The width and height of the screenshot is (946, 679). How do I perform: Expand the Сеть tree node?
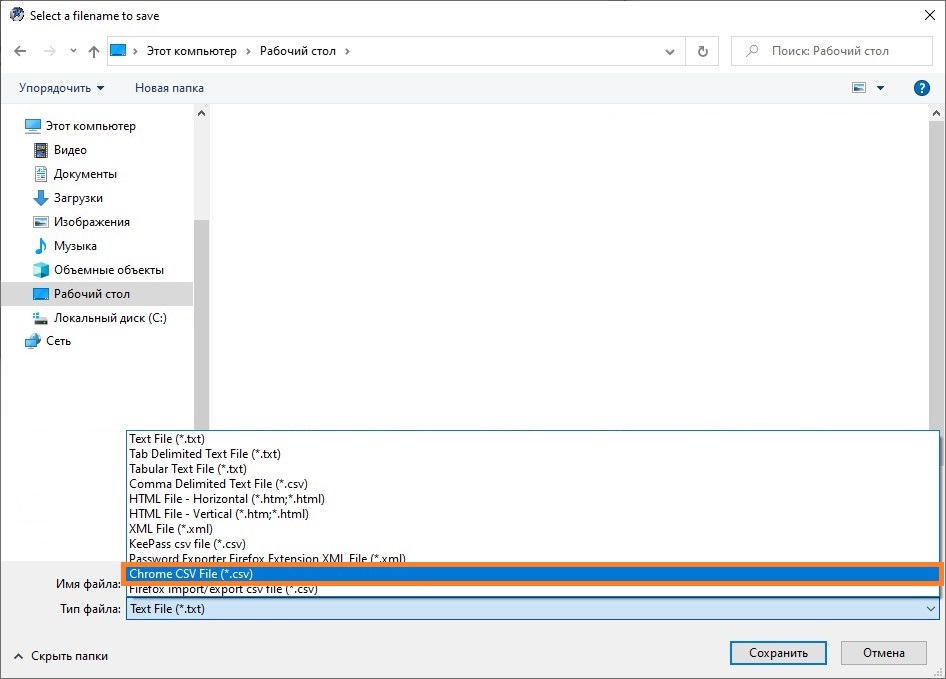click(12, 341)
